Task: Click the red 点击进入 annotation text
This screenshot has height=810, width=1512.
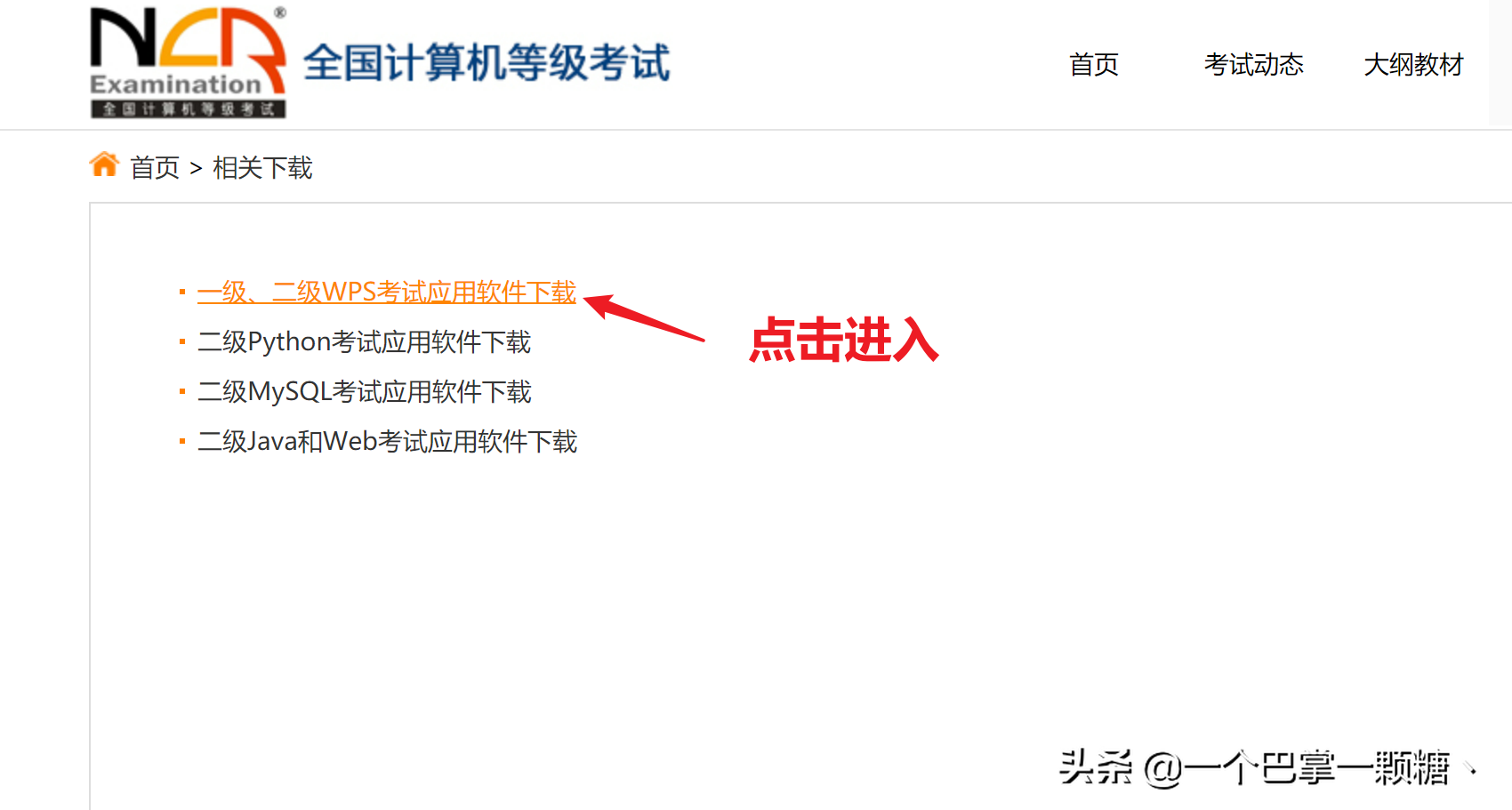Action: [844, 340]
